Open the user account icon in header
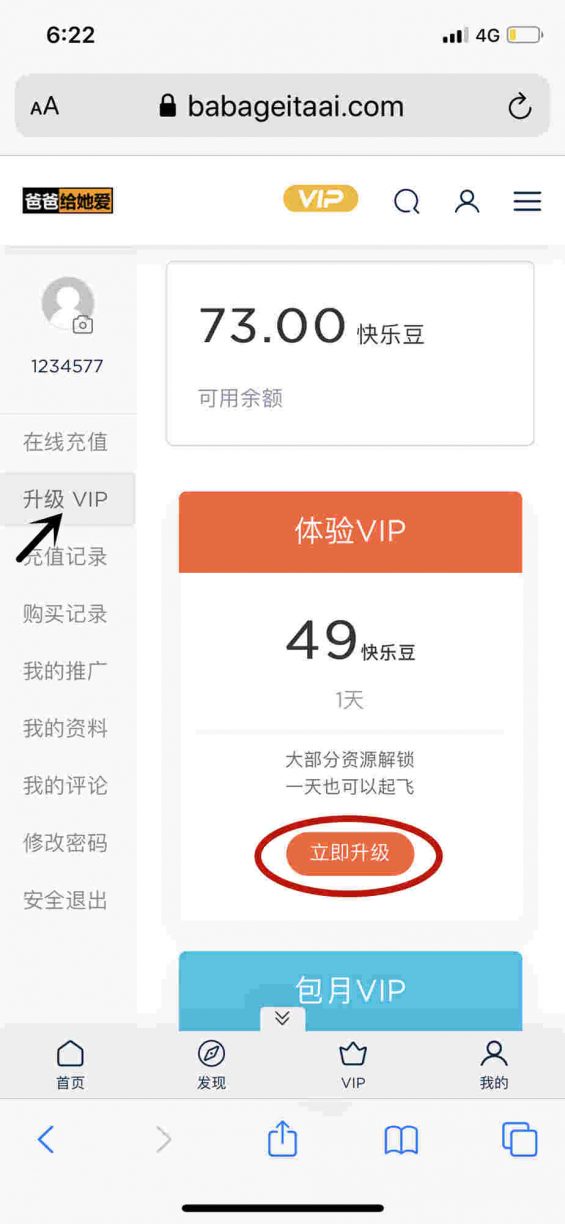 click(467, 201)
